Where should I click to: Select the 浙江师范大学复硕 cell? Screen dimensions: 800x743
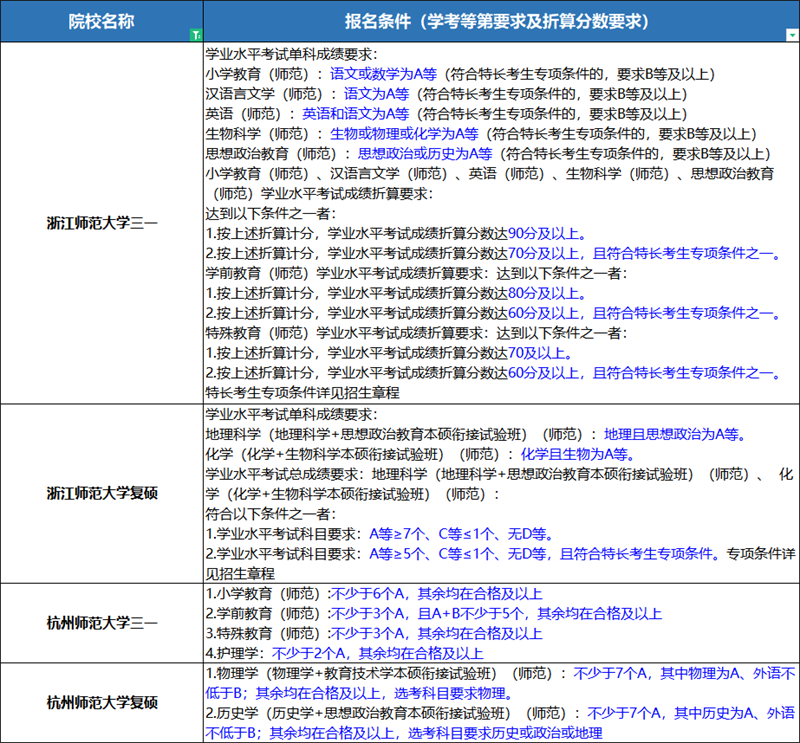point(102,493)
